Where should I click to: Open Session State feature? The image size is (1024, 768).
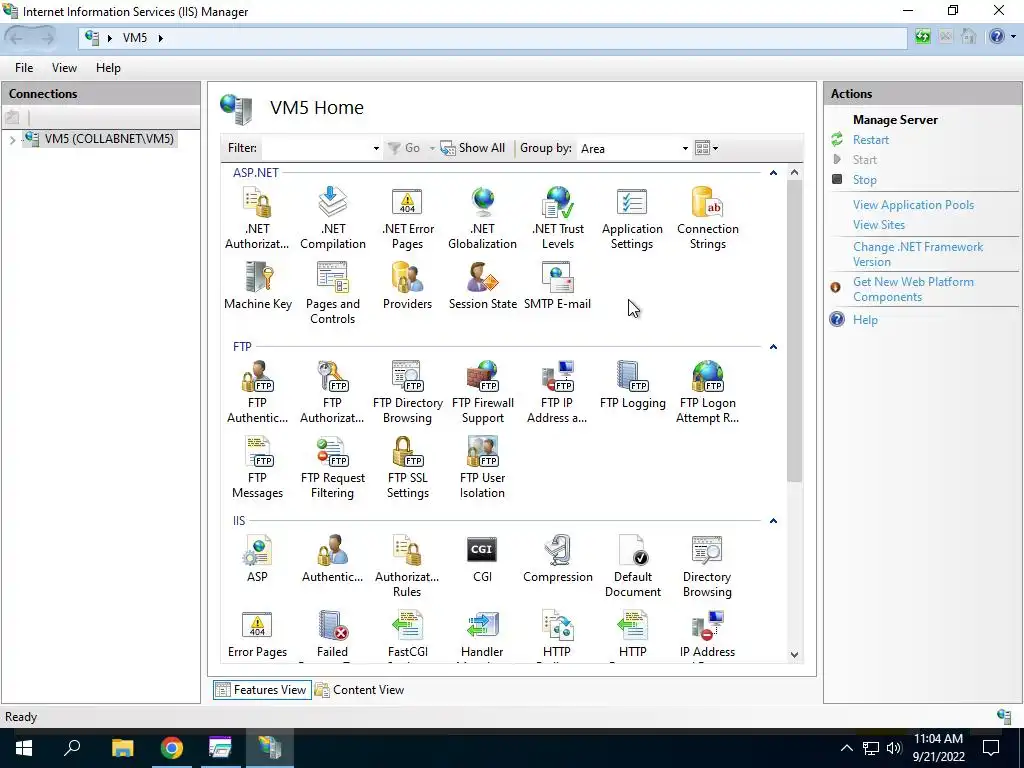(483, 286)
